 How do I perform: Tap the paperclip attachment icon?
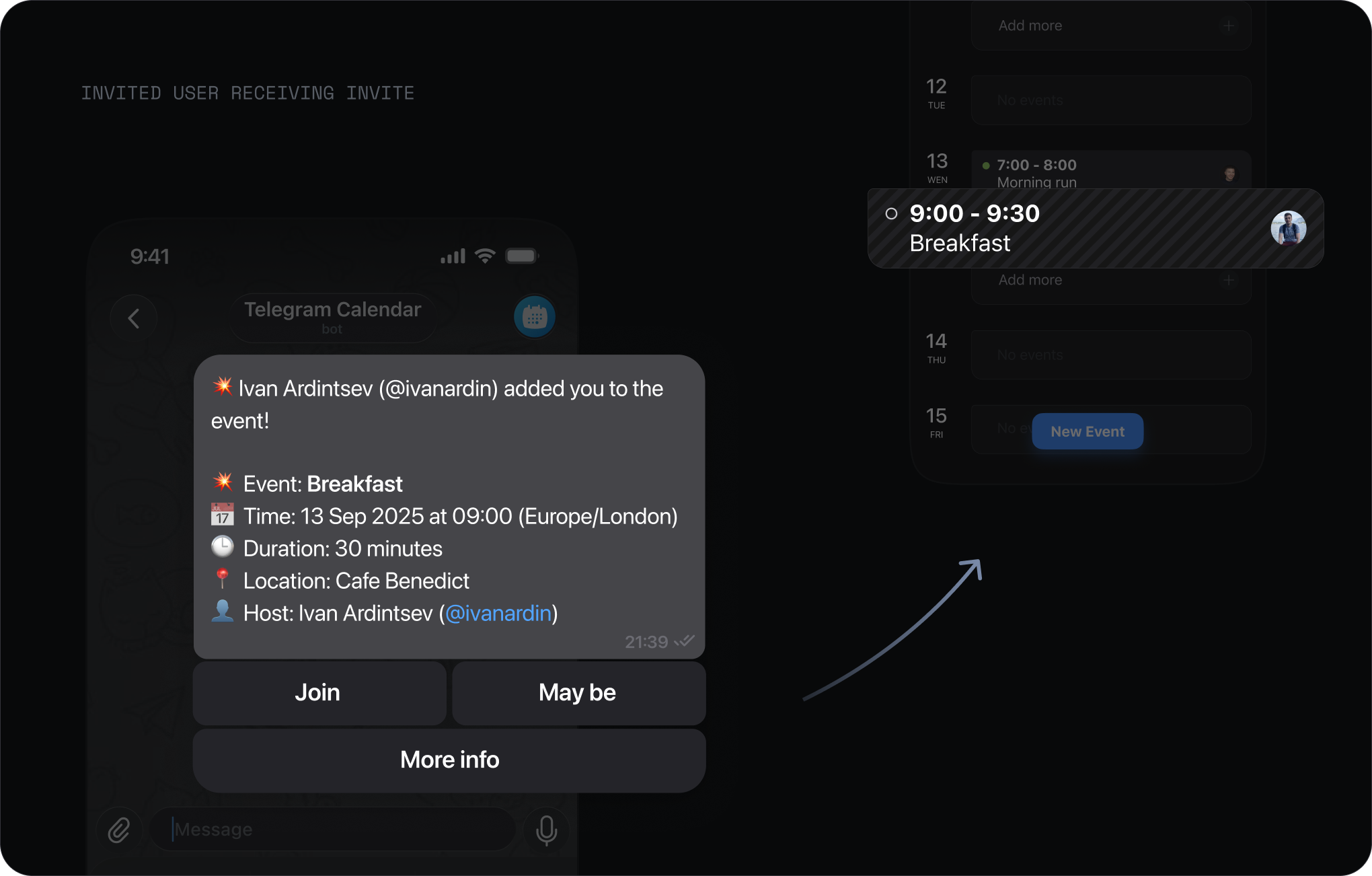119,830
